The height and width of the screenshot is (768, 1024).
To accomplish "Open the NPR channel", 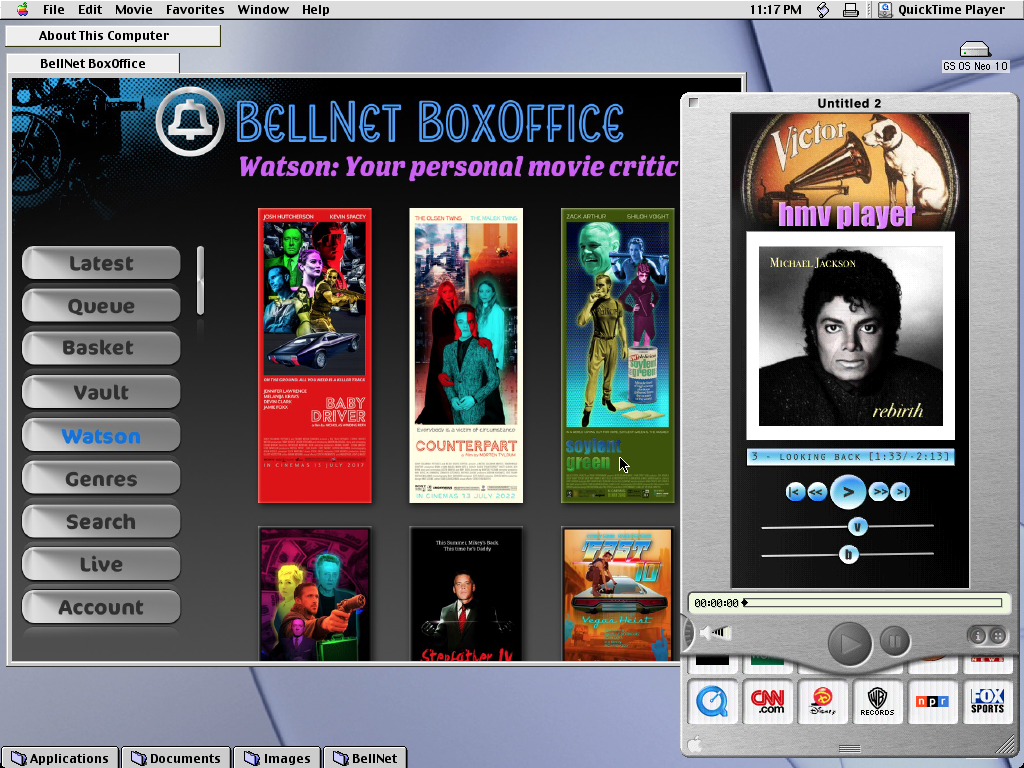I will [x=932, y=701].
